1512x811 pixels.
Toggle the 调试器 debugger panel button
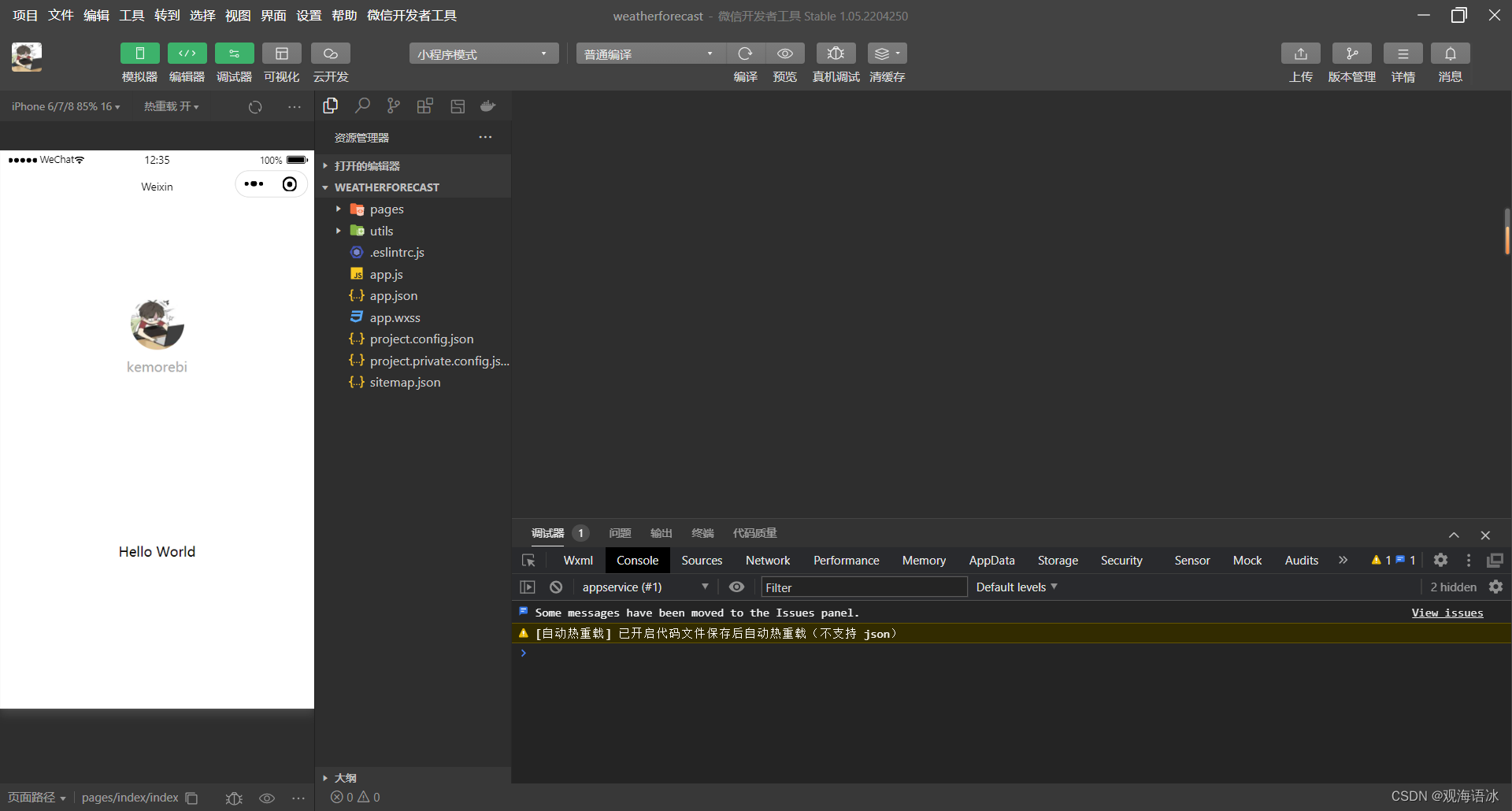[235, 54]
